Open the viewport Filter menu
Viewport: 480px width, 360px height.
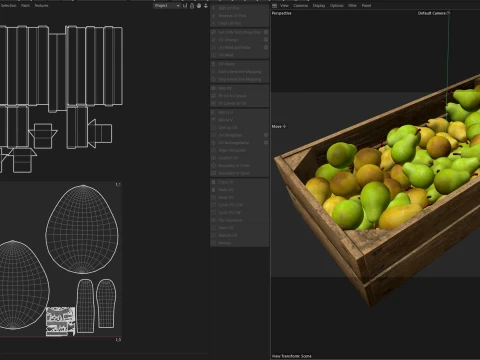coord(352,6)
